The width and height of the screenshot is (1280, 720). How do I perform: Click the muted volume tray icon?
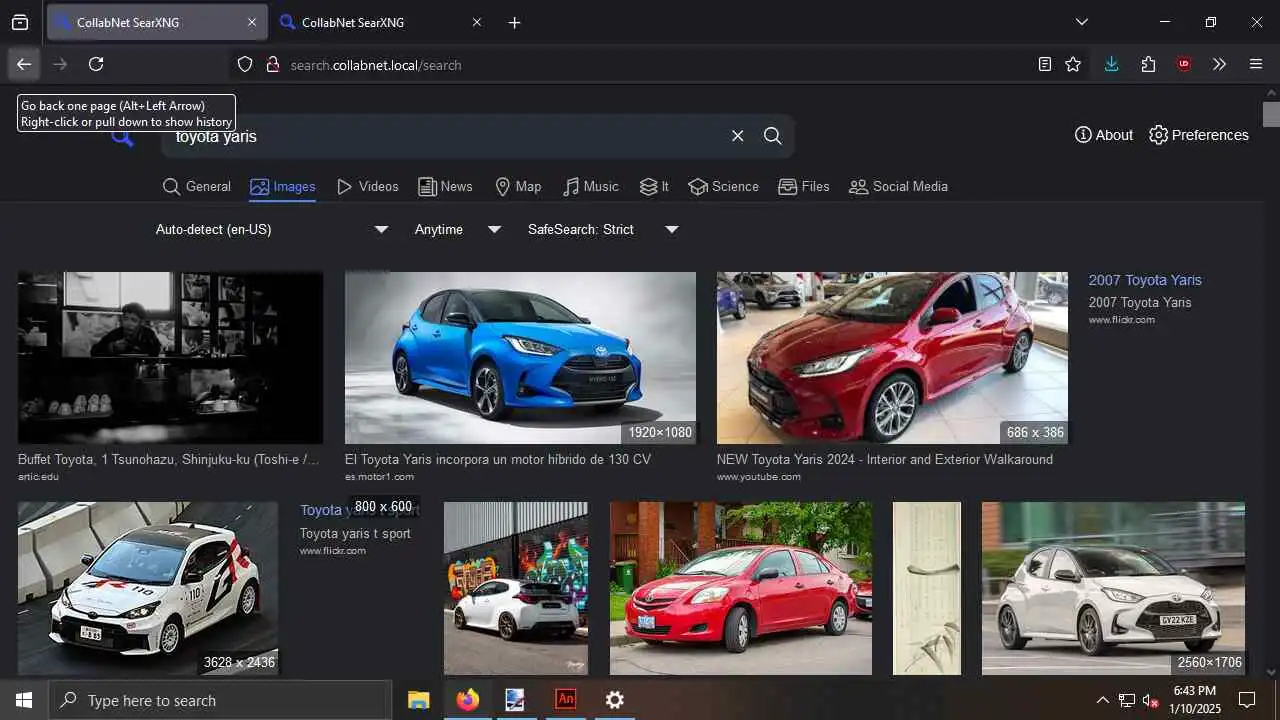[x=1151, y=700]
